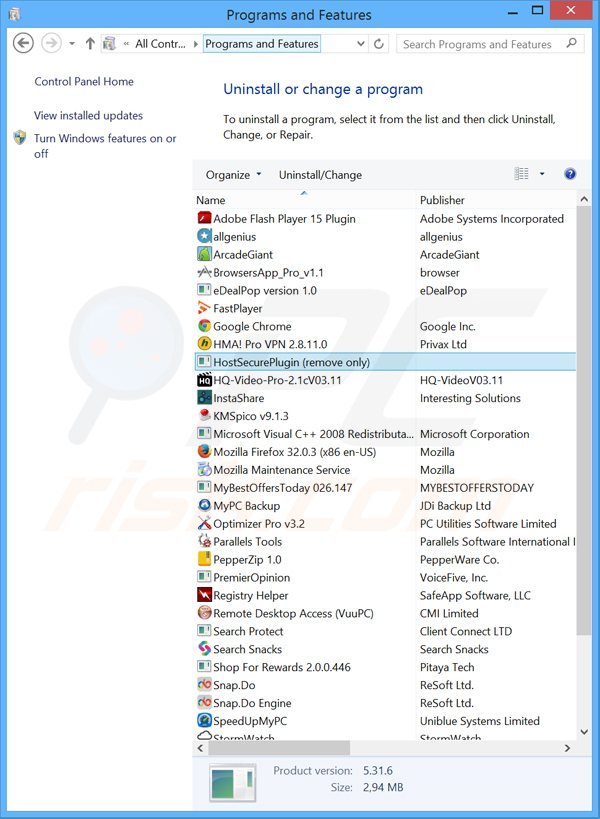Select the HostSecurePlugin (remove only) entry

[x=385, y=362]
